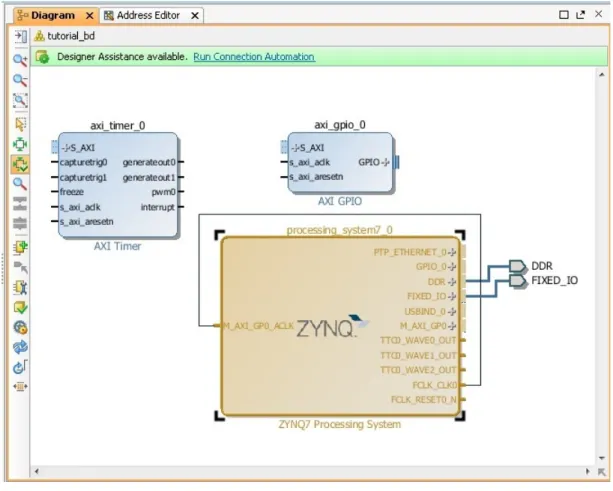Click the Customize Block icon

coord(20,288)
